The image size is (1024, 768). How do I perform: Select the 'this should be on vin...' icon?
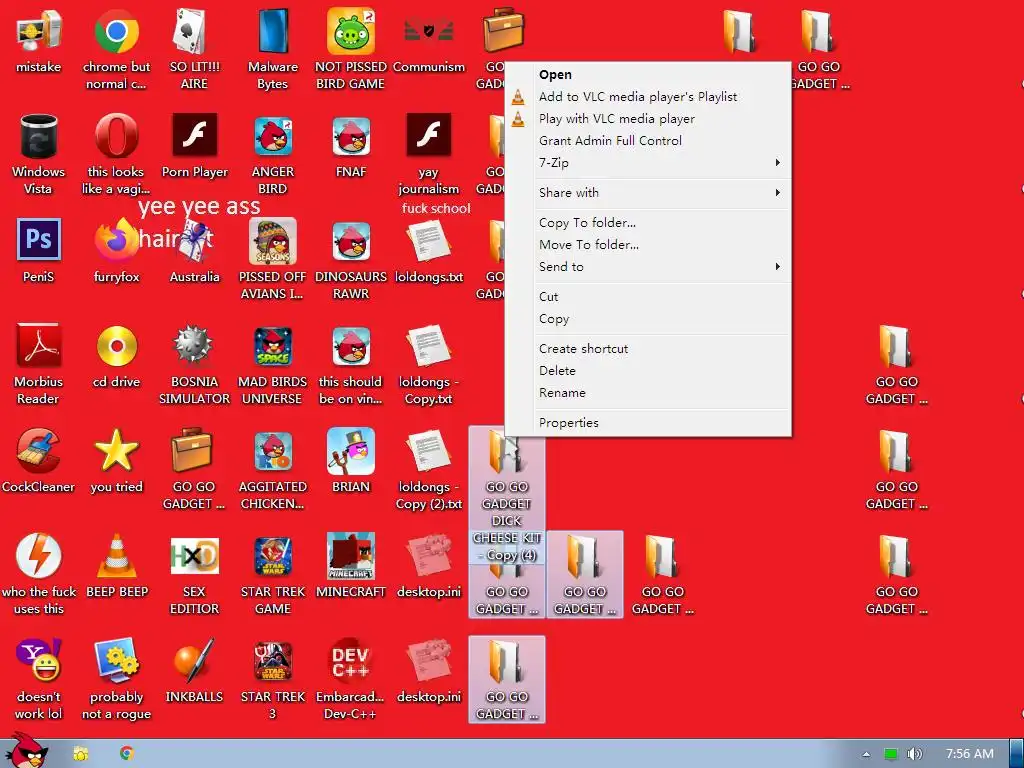tap(351, 364)
